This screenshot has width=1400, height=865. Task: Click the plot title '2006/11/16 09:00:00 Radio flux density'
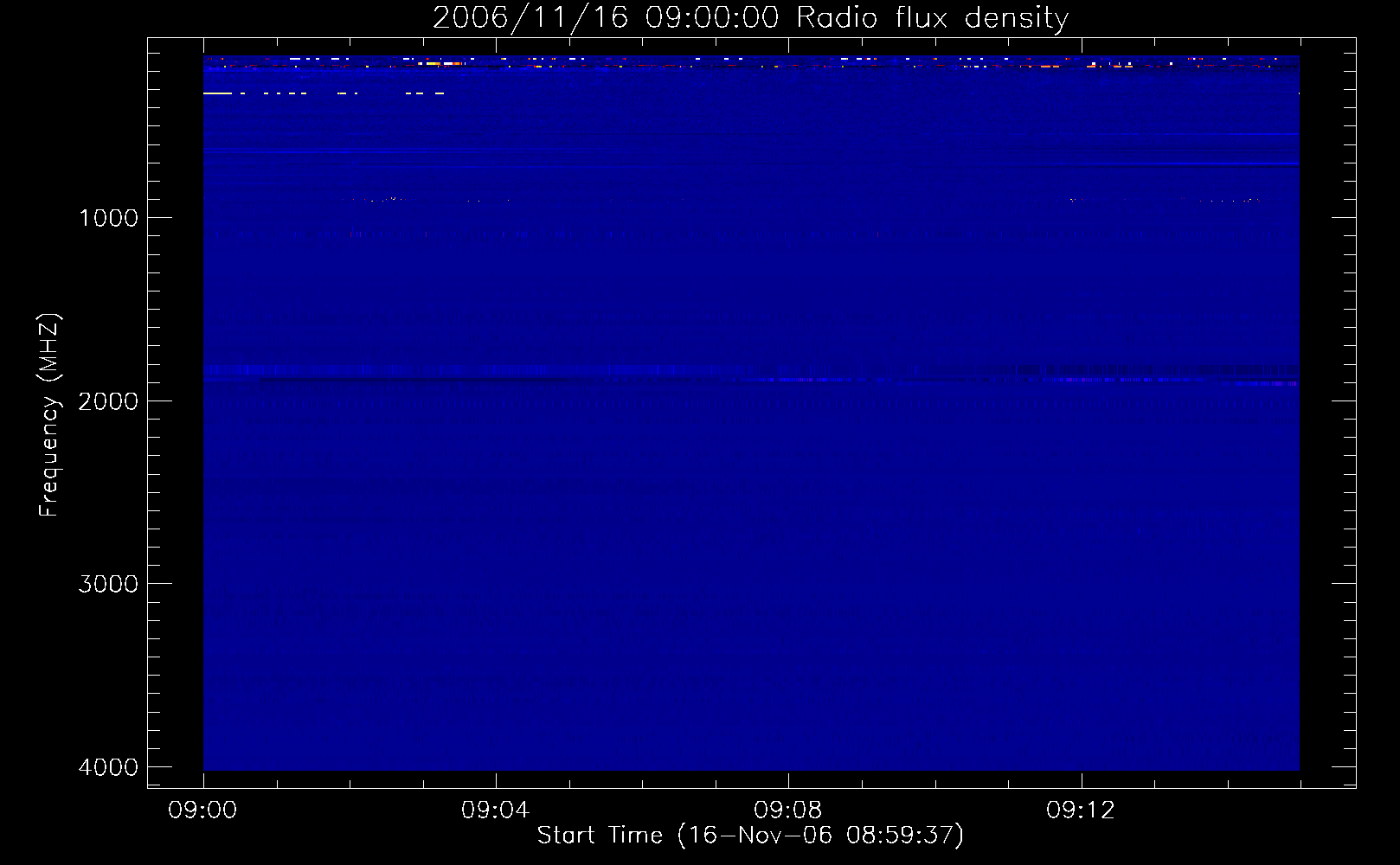pyautogui.click(x=750, y=18)
